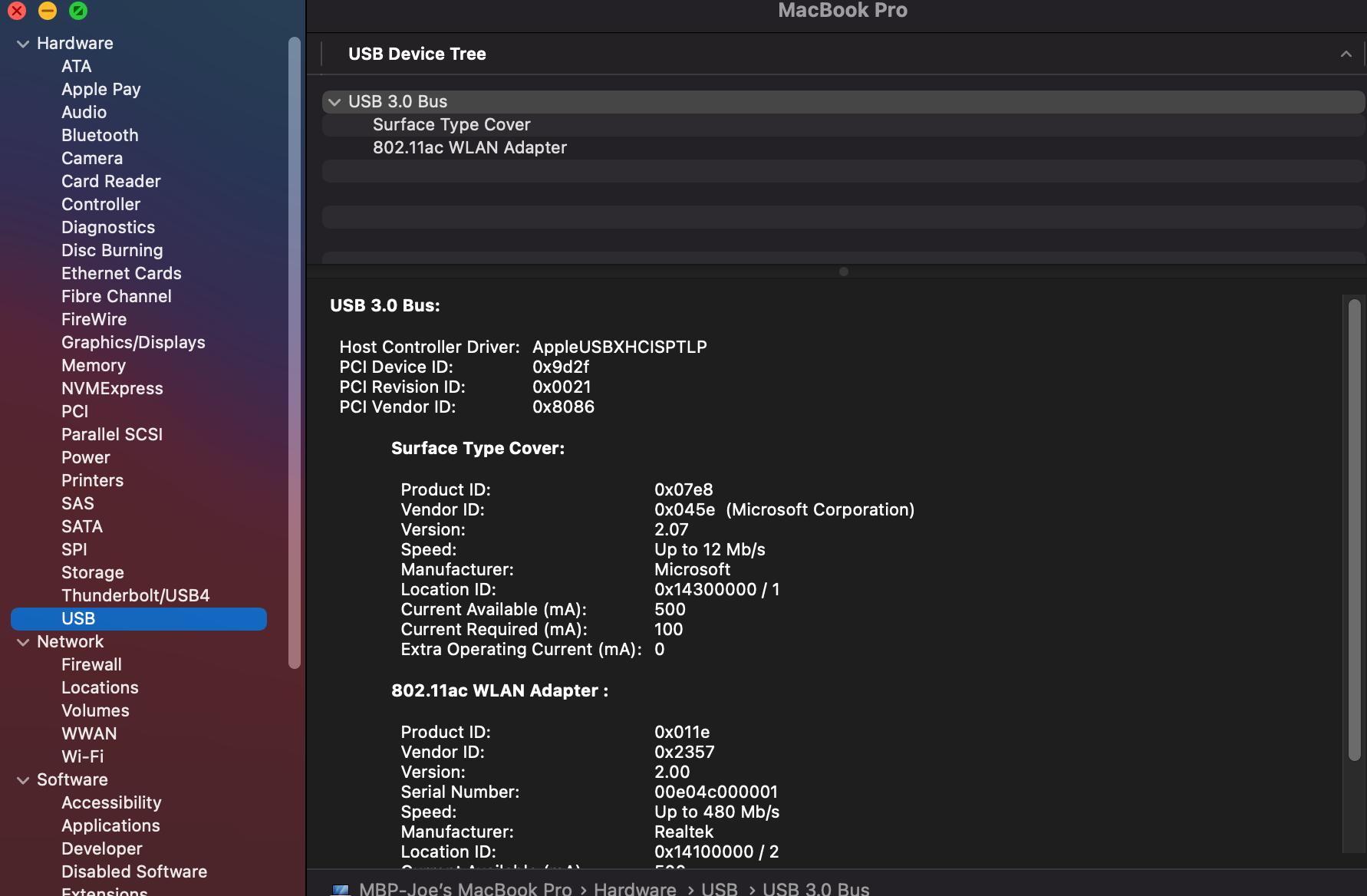The image size is (1367, 896).
Task: Select ATA in the Hardware list
Action: click(x=77, y=66)
